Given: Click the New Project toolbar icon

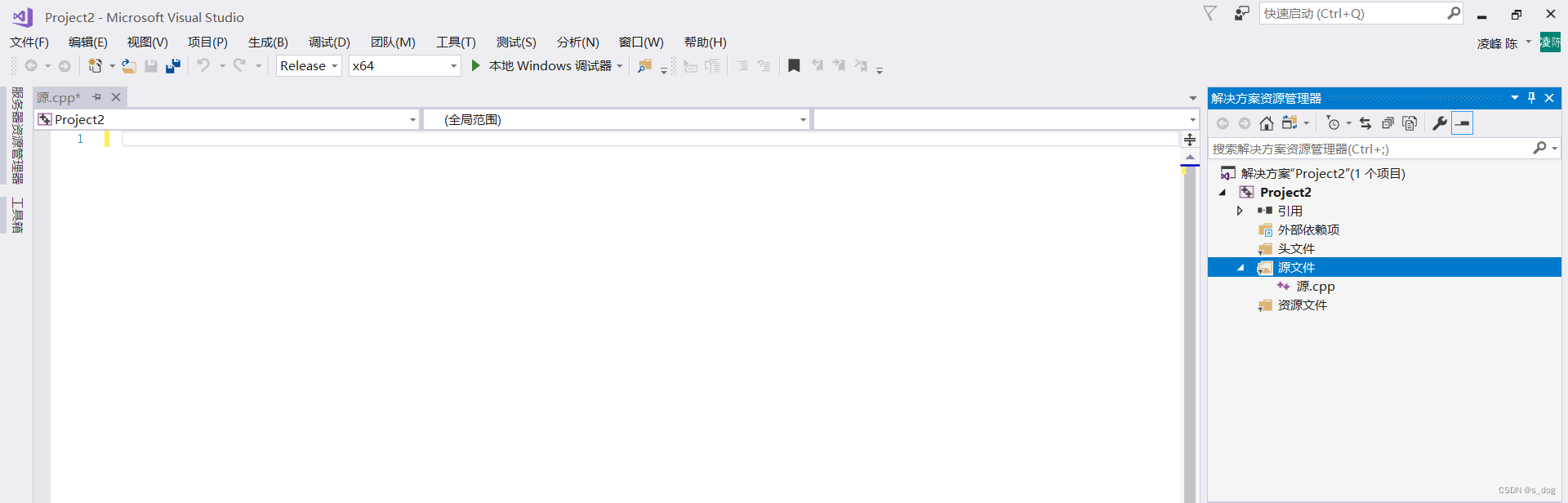Looking at the screenshot, I should 96,65.
